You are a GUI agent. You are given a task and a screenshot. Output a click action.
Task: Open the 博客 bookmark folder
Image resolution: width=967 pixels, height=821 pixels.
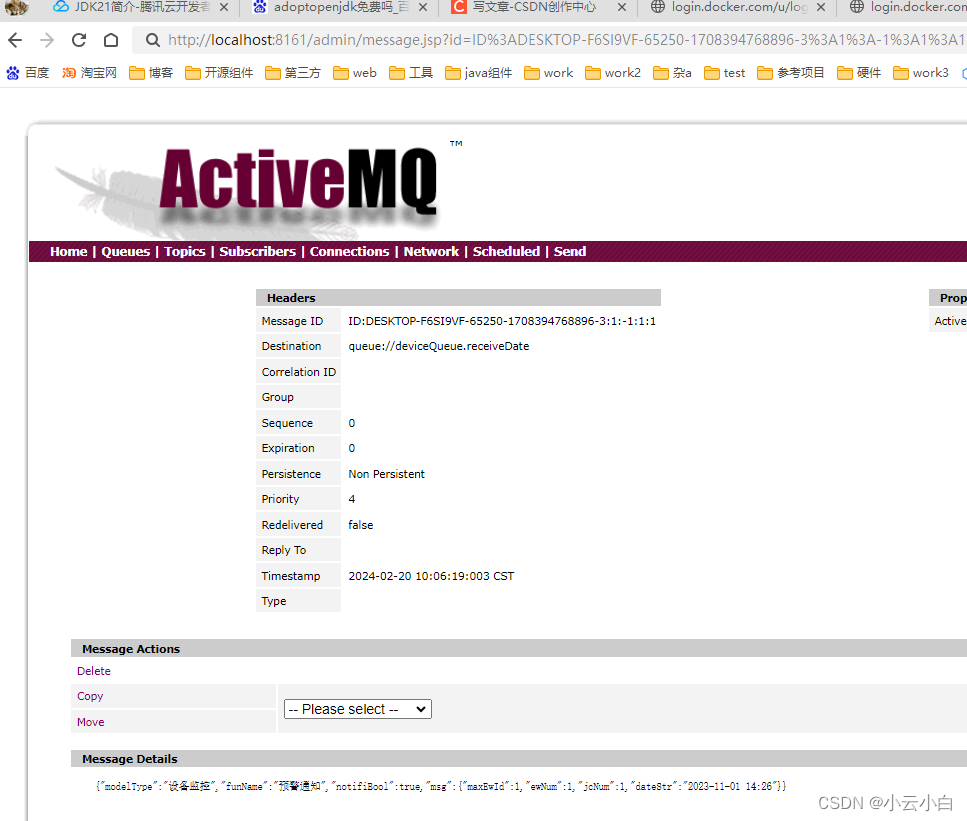coord(151,73)
